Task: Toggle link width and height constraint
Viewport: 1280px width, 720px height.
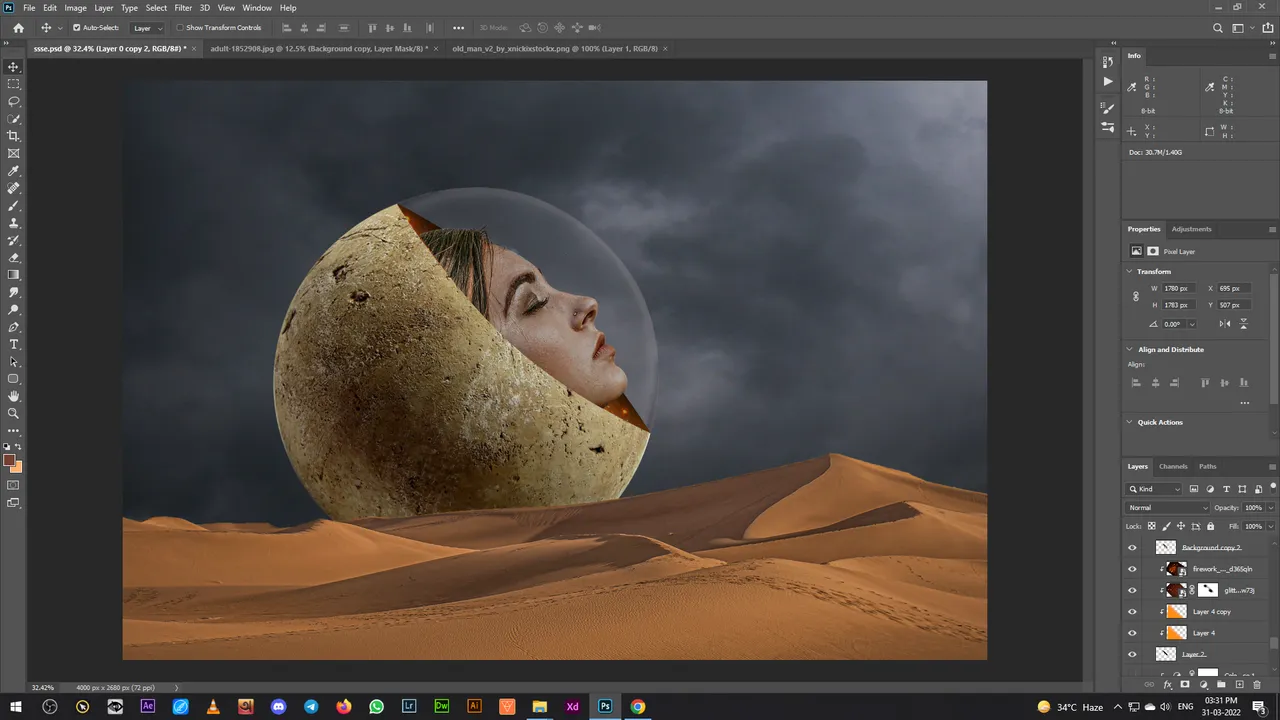Action: pos(1136,296)
